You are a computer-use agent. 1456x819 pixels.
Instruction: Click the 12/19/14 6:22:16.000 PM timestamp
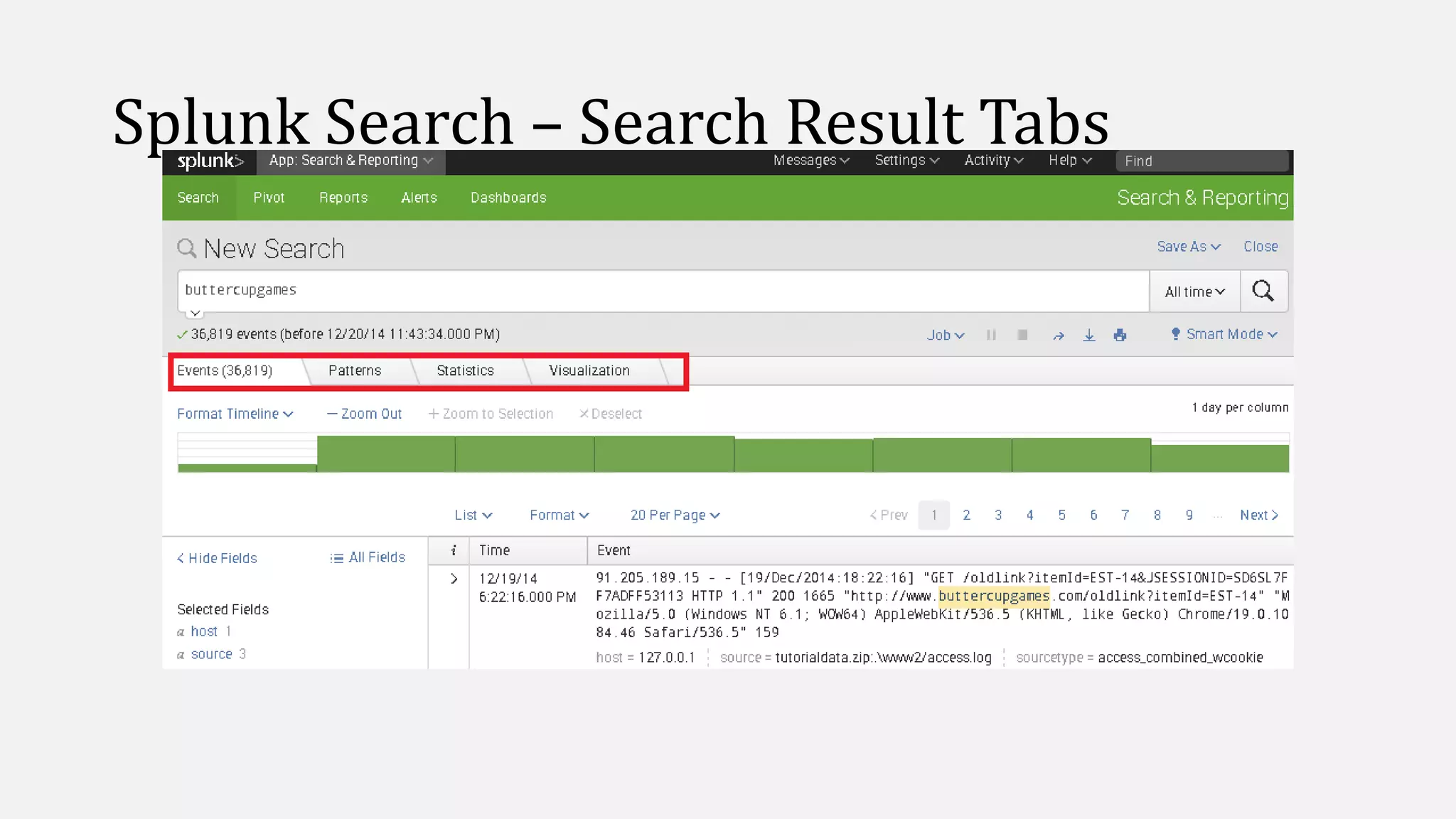point(528,587)
